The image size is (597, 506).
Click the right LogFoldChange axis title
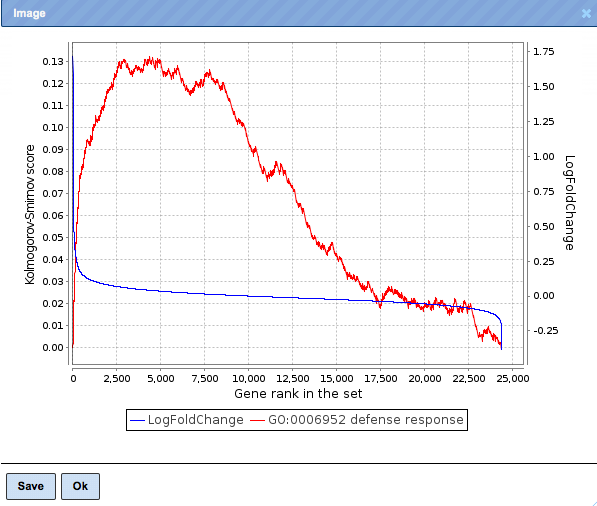569,203
